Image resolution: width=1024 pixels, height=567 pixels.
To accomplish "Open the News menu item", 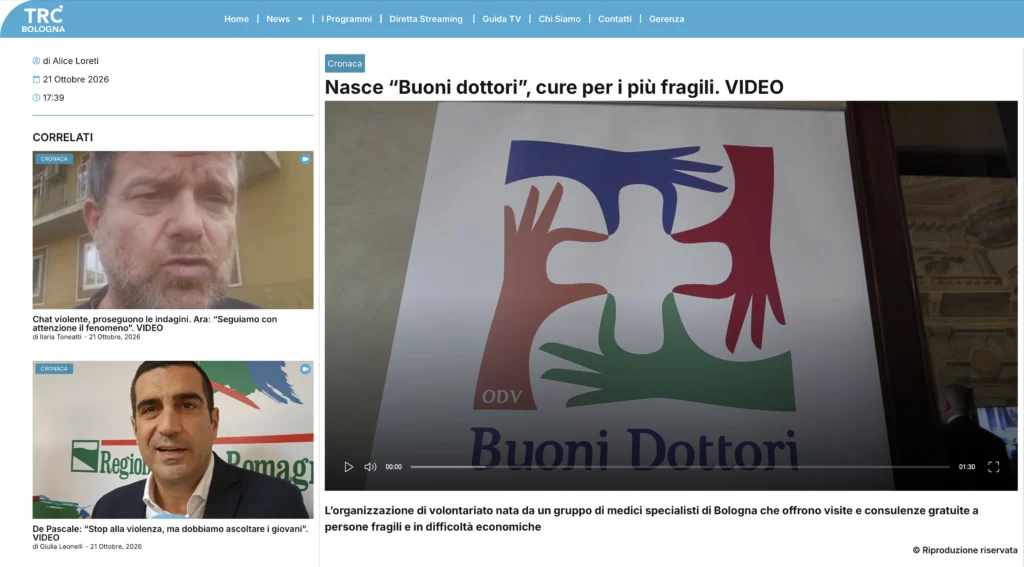I will (278, 19).
